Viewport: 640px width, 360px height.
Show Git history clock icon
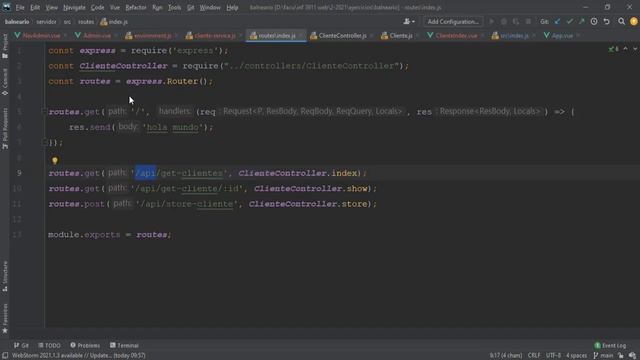click(x=594, y=22)
